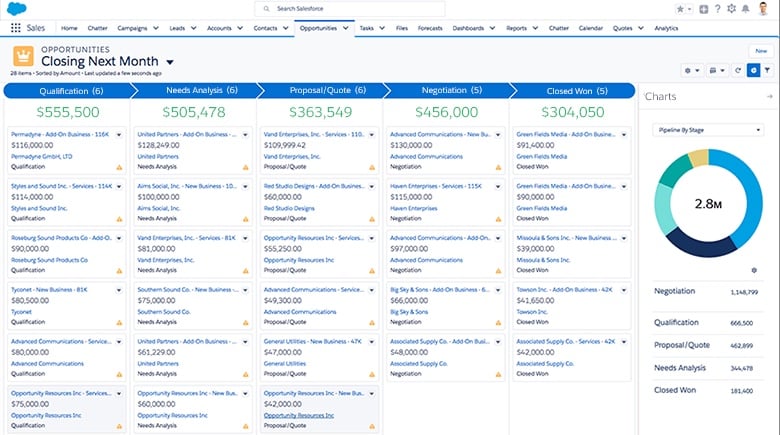Screen dimensions: 780x435
Task: Click warning icon on Aims Social card
Action: coord(246,219)
